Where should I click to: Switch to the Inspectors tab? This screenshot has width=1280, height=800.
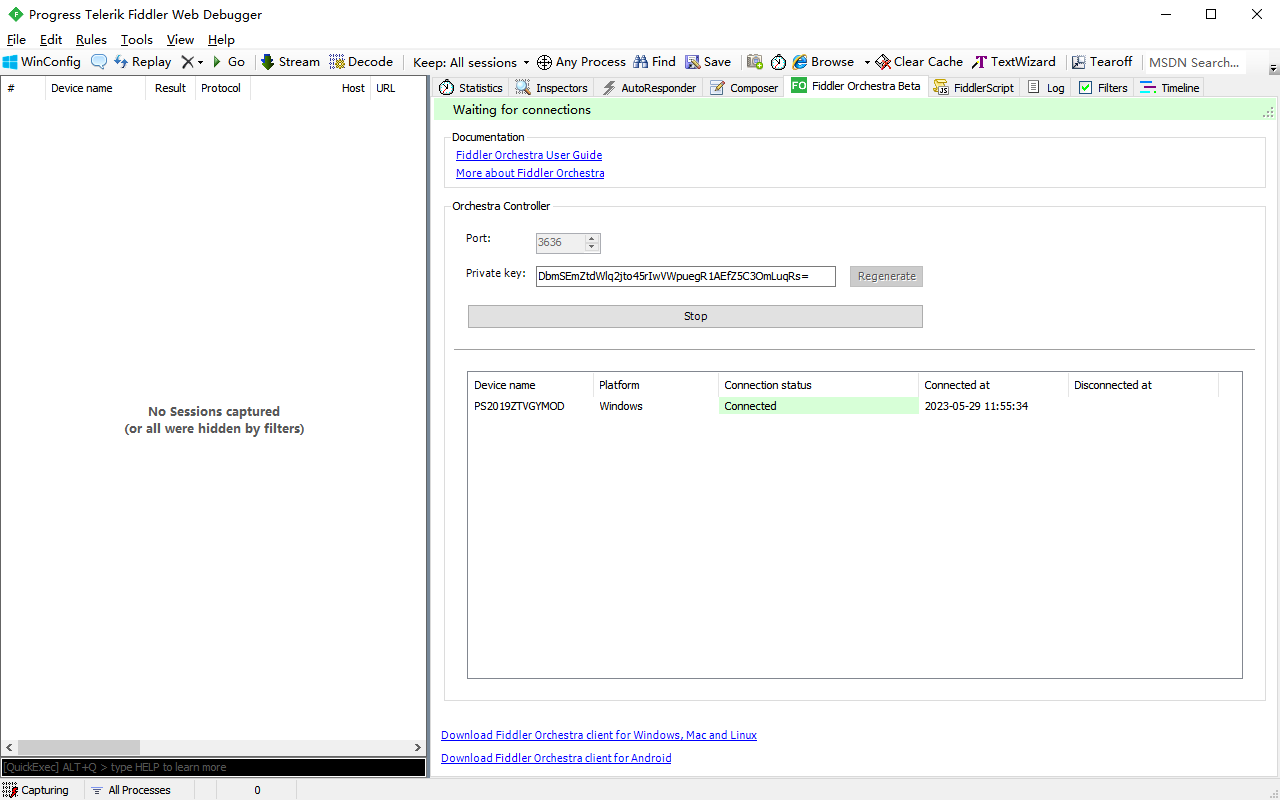click(552, 88)
